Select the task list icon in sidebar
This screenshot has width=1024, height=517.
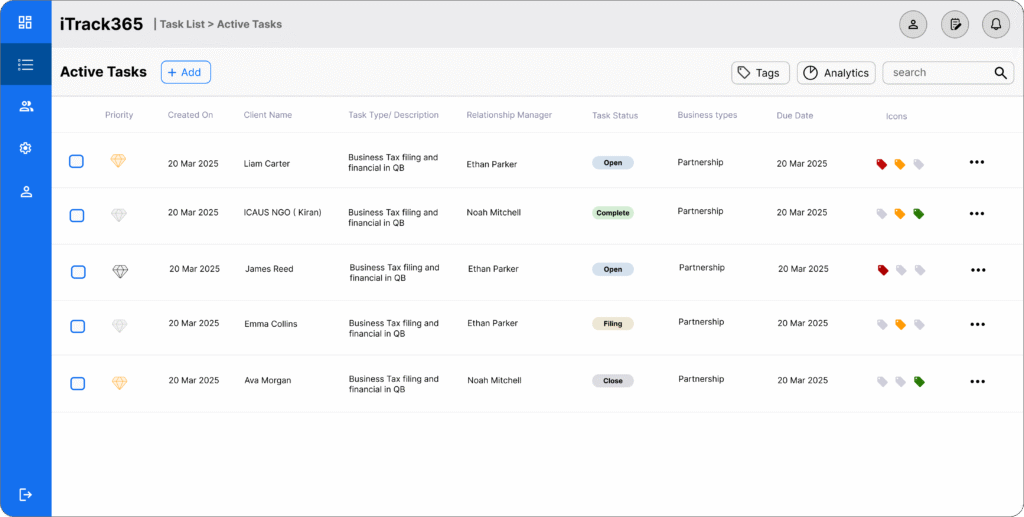pyautogui.click(x=26, y=65)
